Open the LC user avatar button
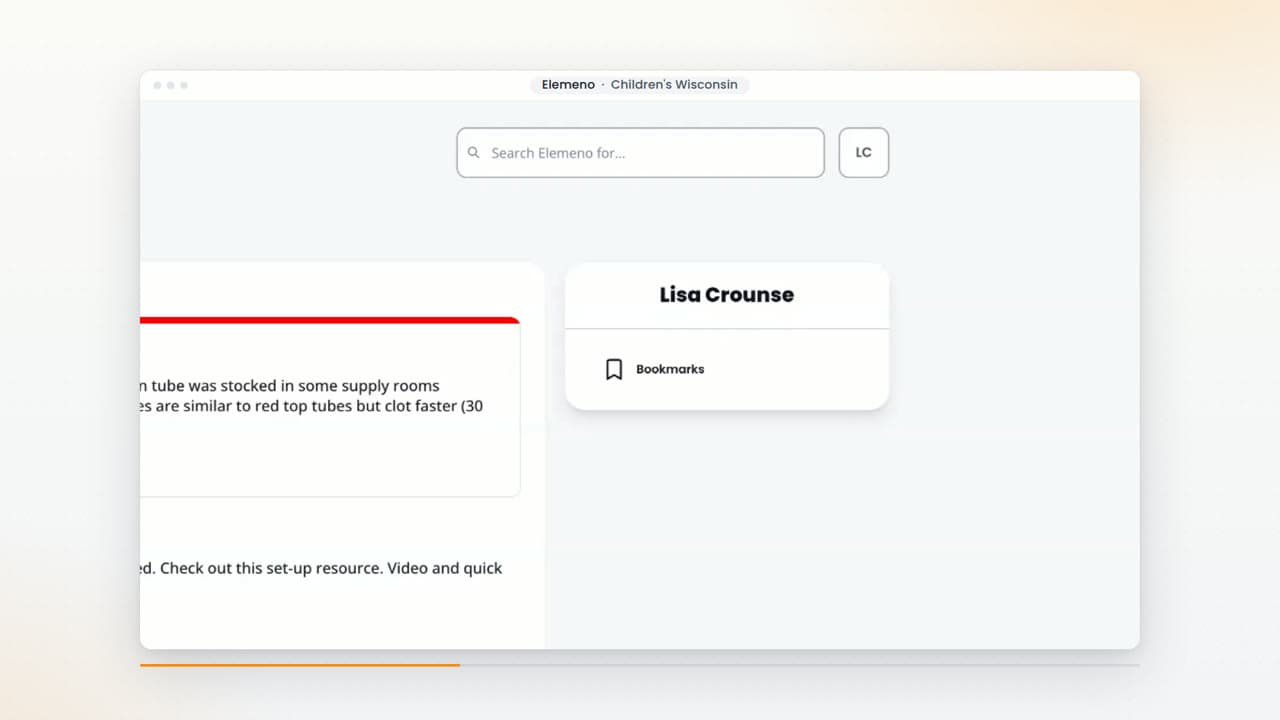The height and width of the screenshot is (720, 1280). click(x=863, y=153)
